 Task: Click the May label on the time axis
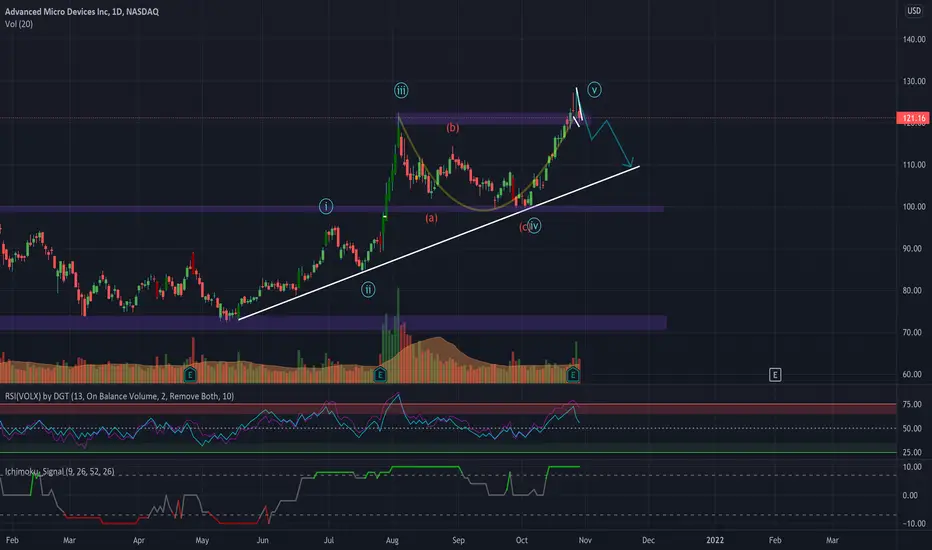pyautogui.click(x=202, y=540)
